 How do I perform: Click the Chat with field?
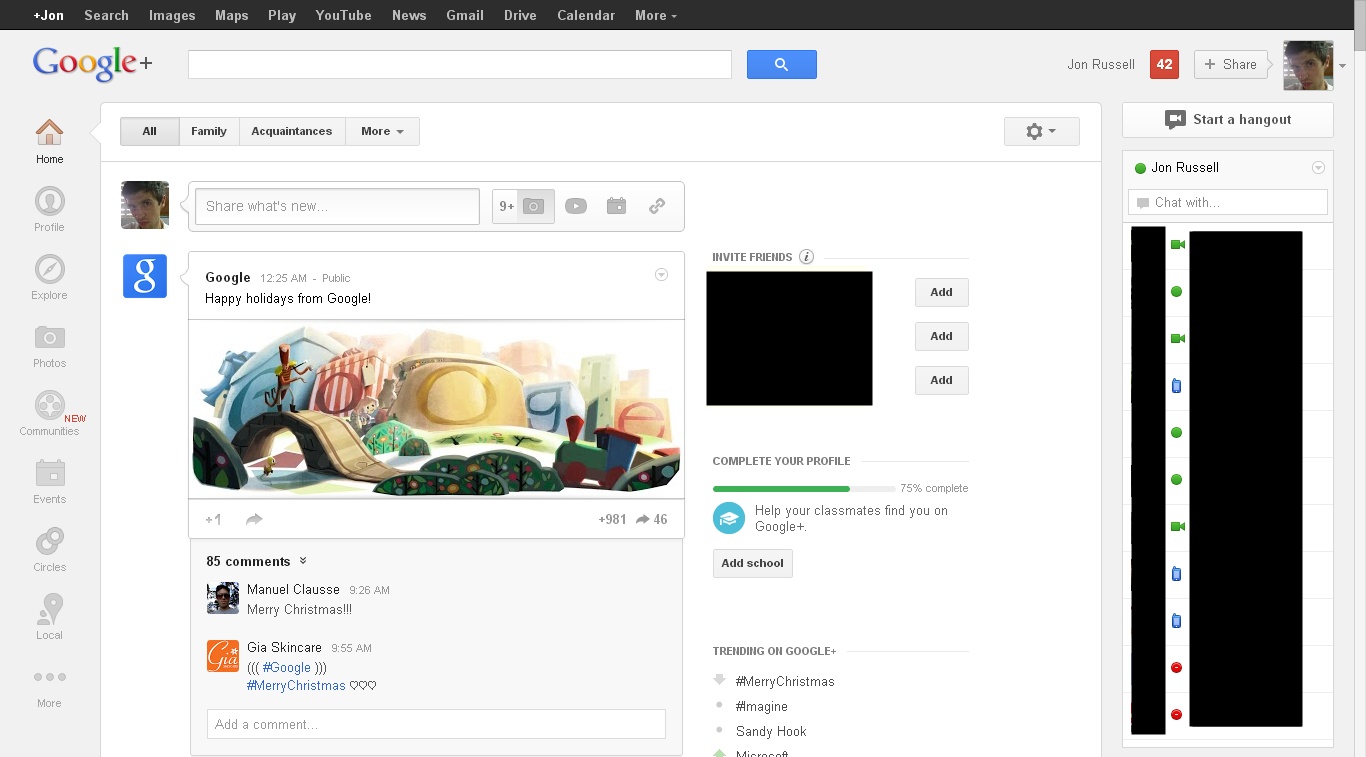point(1228,202)
